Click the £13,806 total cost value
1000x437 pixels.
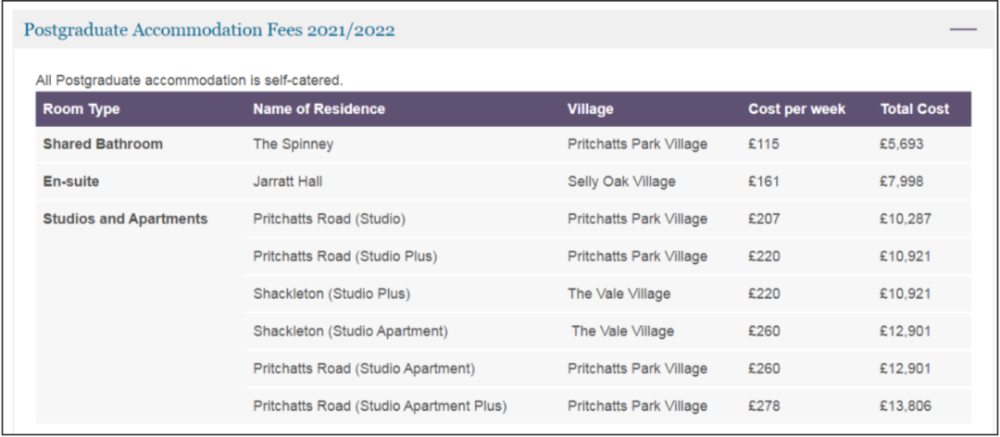click(905, 406)
